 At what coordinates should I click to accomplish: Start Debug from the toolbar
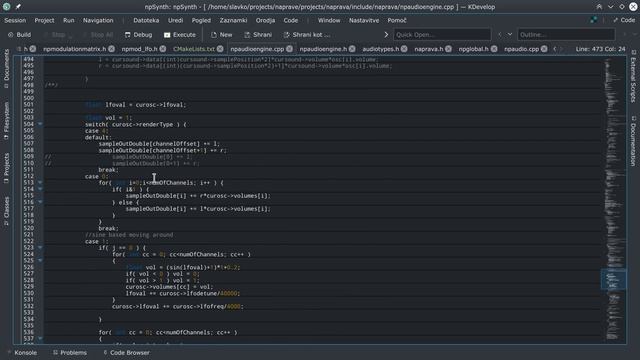pos(138,35)
